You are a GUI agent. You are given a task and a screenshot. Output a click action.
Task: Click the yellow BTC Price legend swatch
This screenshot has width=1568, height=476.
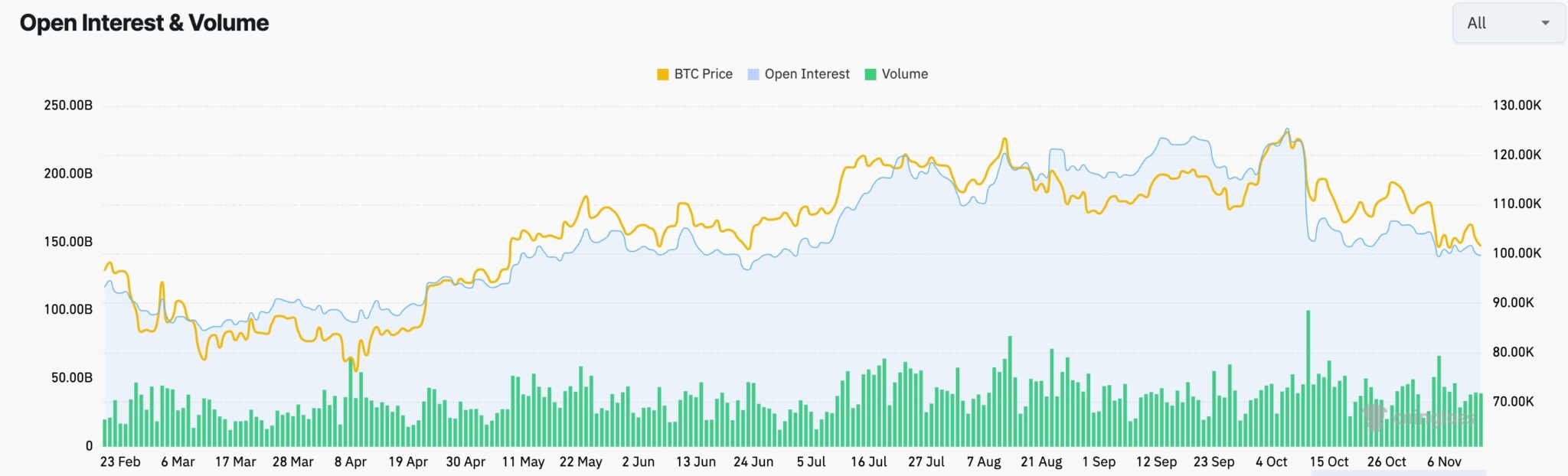click(x=663, y=74)
